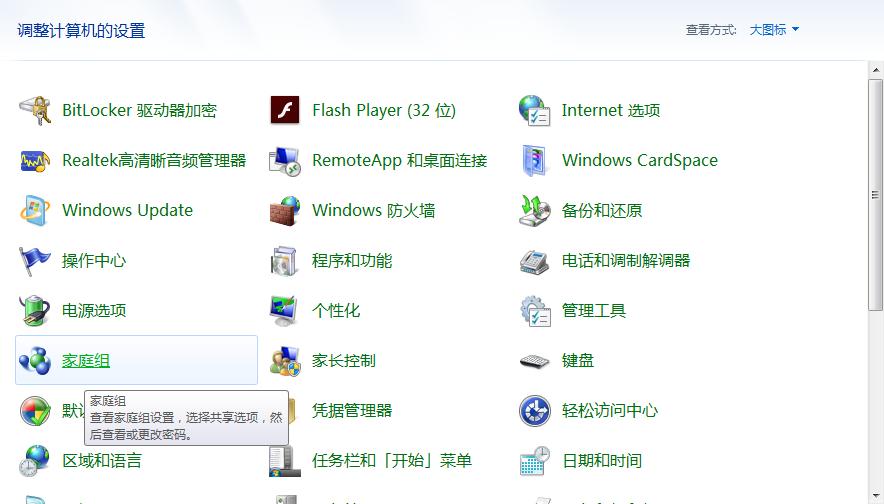The height and width of the screenshot is (504, 884).
Task: Click the 备份和还原 link
Action: coord(602,210)
